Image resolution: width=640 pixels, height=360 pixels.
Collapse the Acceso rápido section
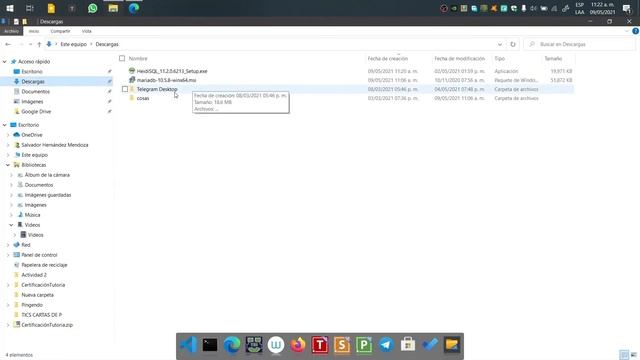(5, 62)
